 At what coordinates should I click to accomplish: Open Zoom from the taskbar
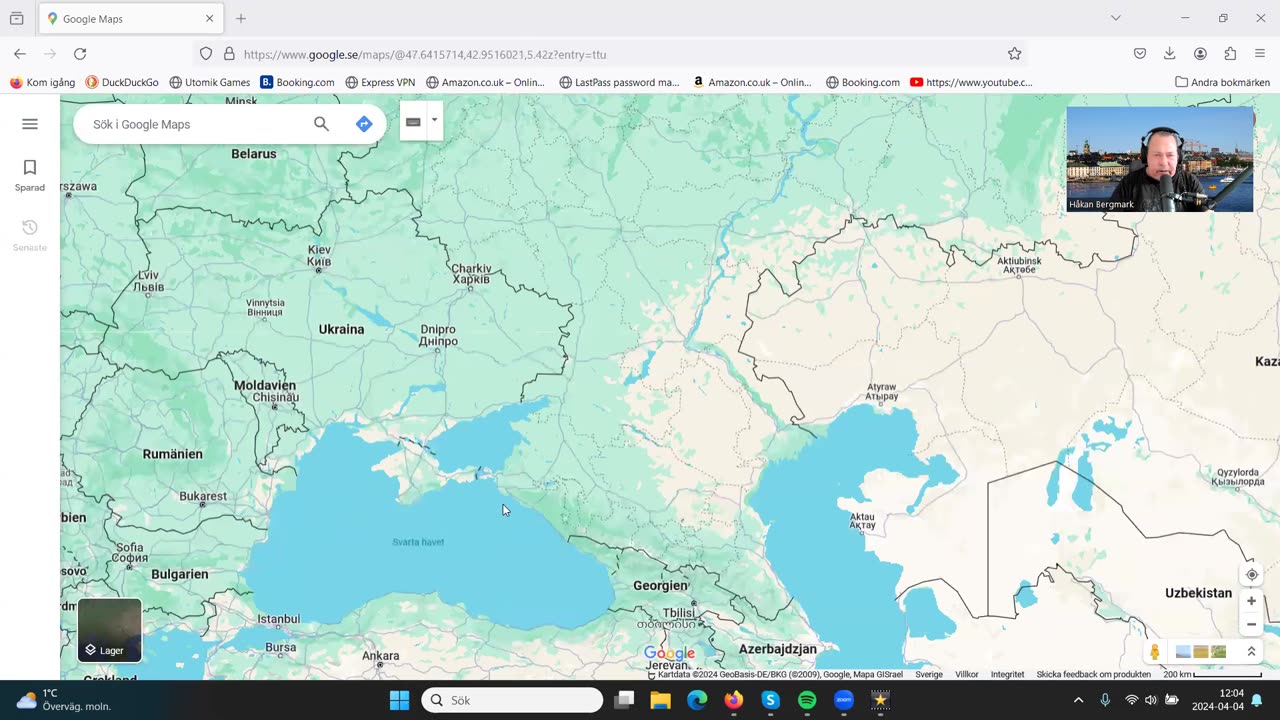point(844,700)
